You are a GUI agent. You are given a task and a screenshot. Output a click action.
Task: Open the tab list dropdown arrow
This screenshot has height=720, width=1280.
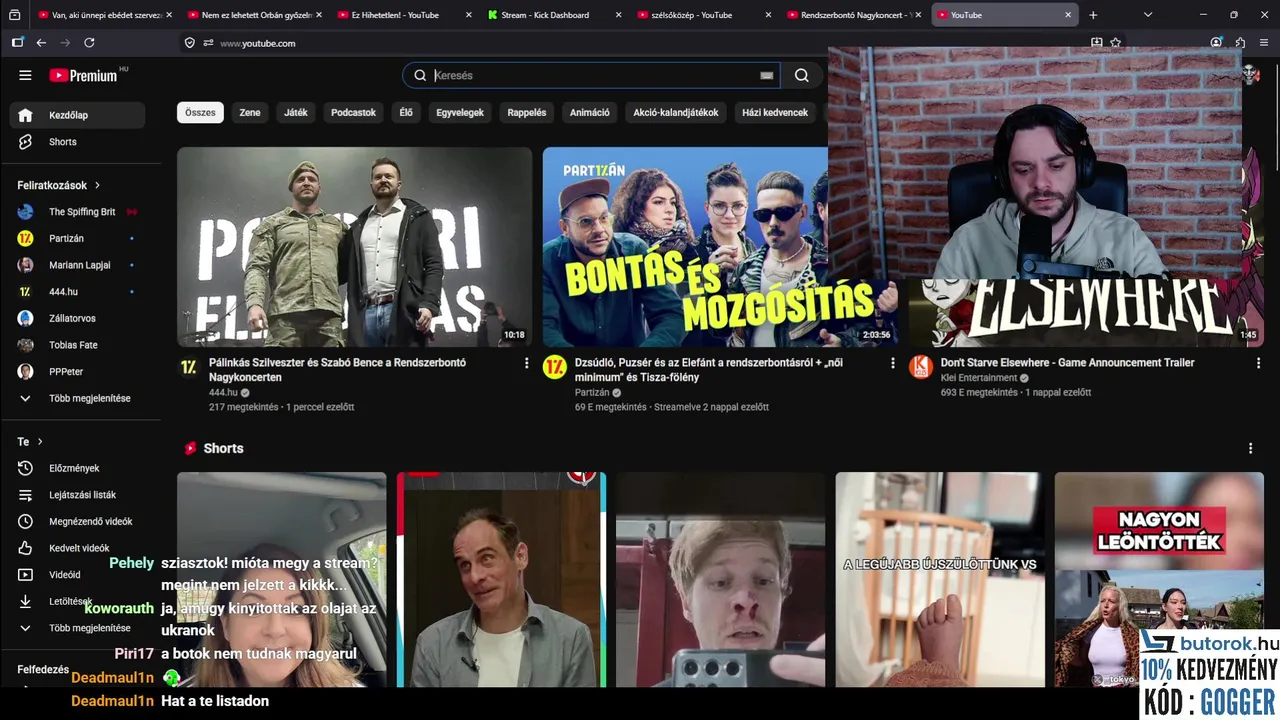pyautogui.click(x=1148, y=15)
